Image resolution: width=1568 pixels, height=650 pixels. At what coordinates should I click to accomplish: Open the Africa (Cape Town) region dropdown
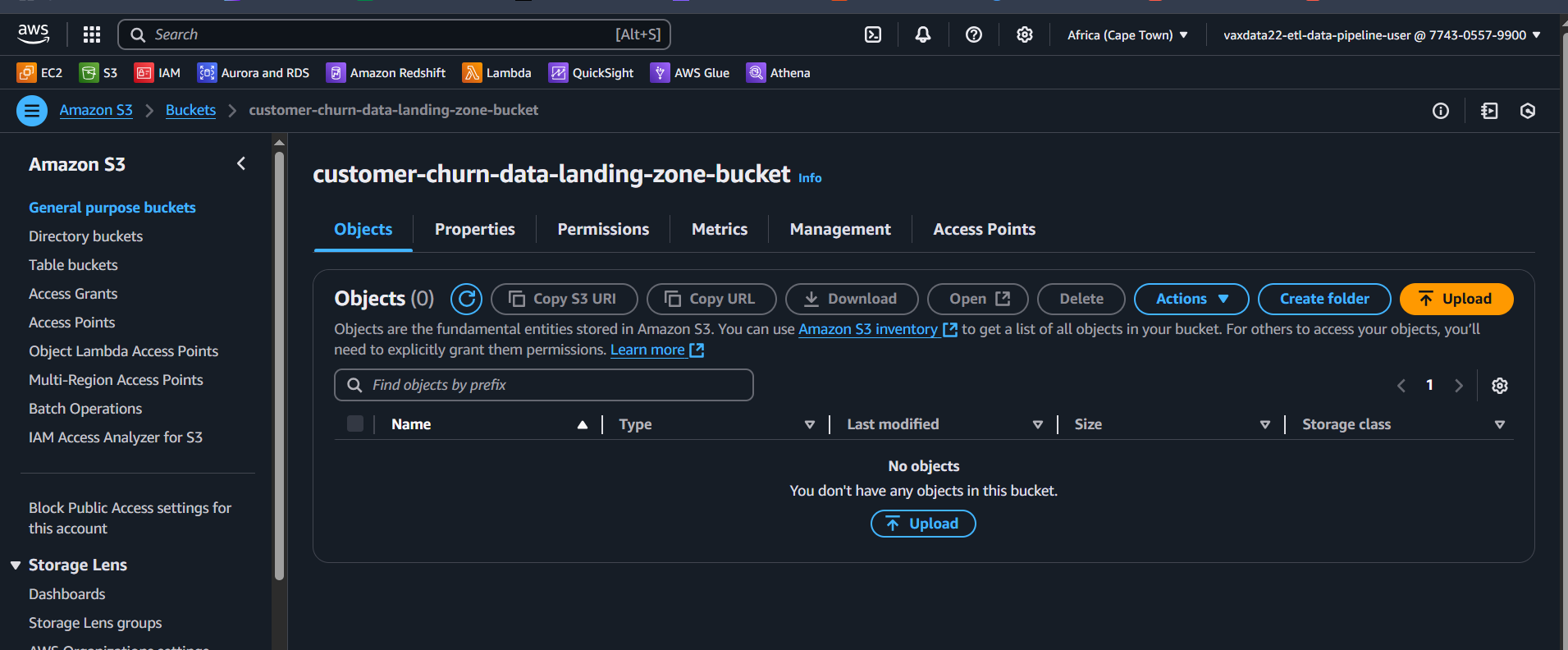coord(1127,34)
